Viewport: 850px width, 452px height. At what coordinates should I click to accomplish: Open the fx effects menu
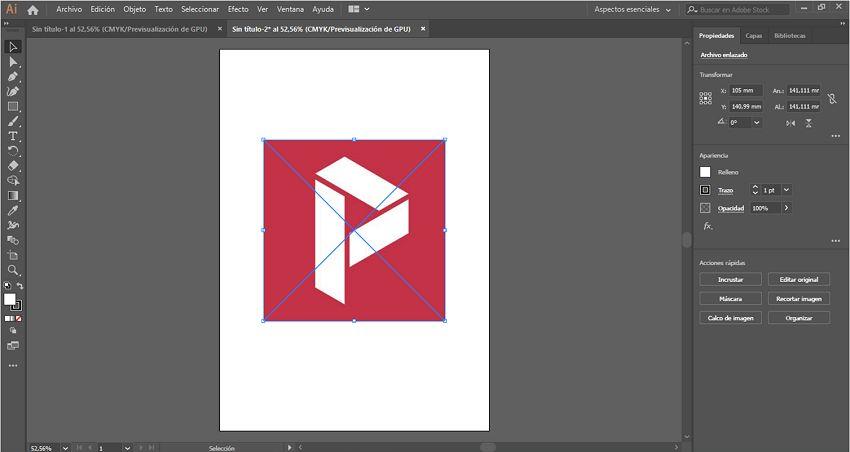point(707,227)
